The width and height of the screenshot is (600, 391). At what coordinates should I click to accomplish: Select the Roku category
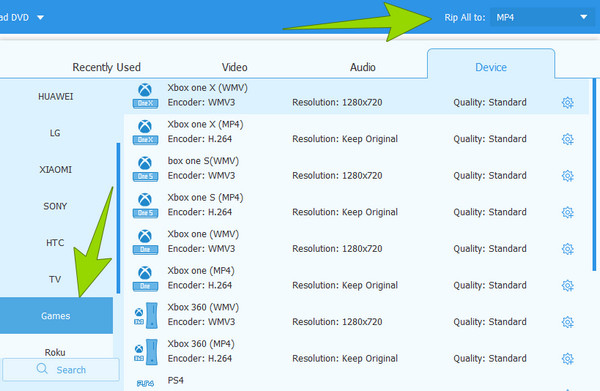(55, 352)
